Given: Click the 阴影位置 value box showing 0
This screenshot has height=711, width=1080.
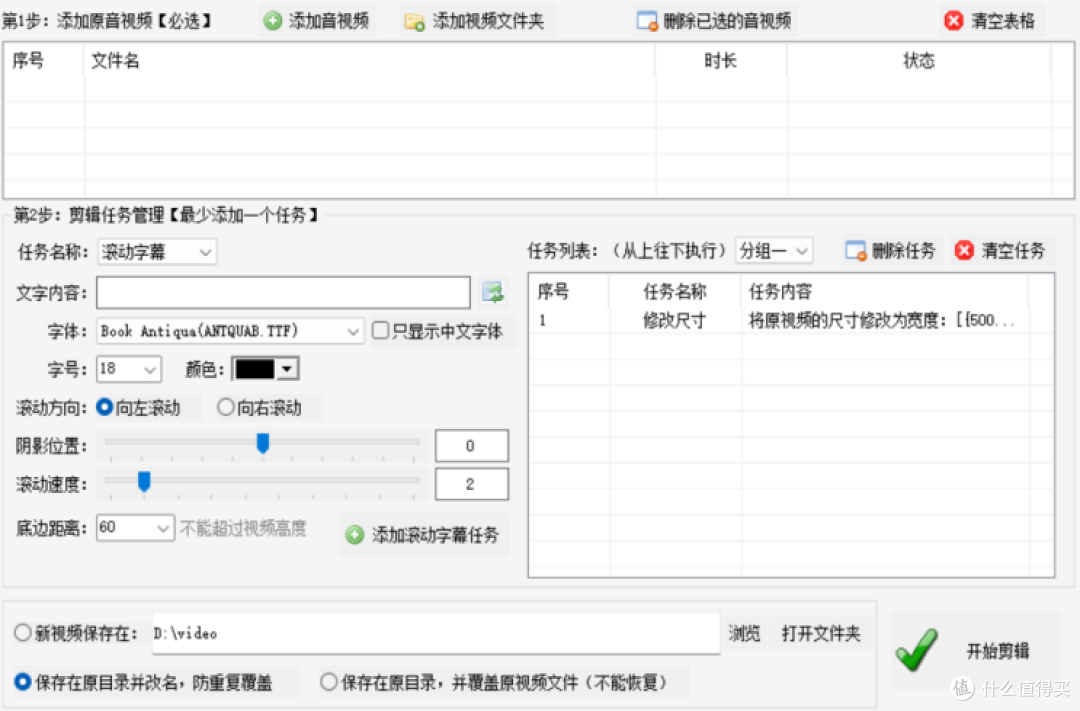Looking at the screenshot, I should [x=472, y=446].
